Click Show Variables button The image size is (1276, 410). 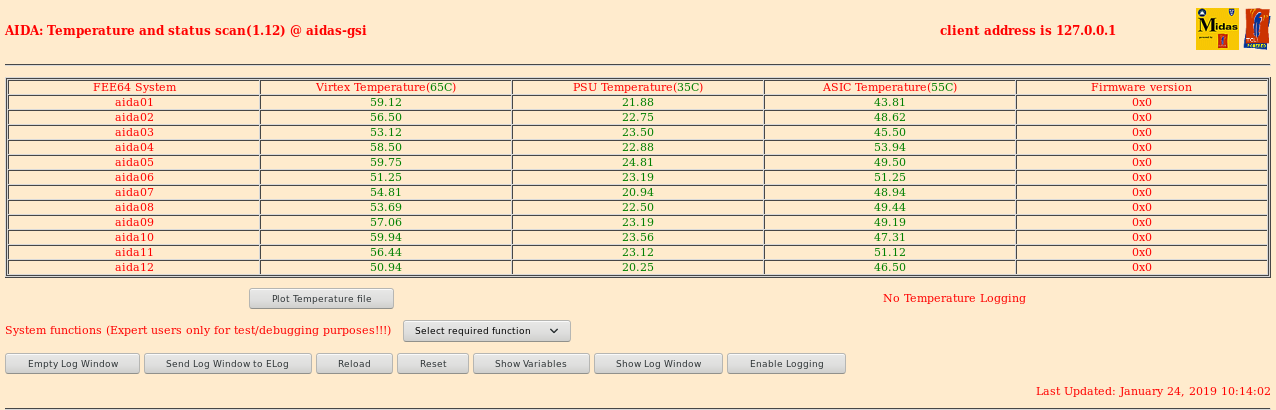pyautogui.click(x=531, y=364)
